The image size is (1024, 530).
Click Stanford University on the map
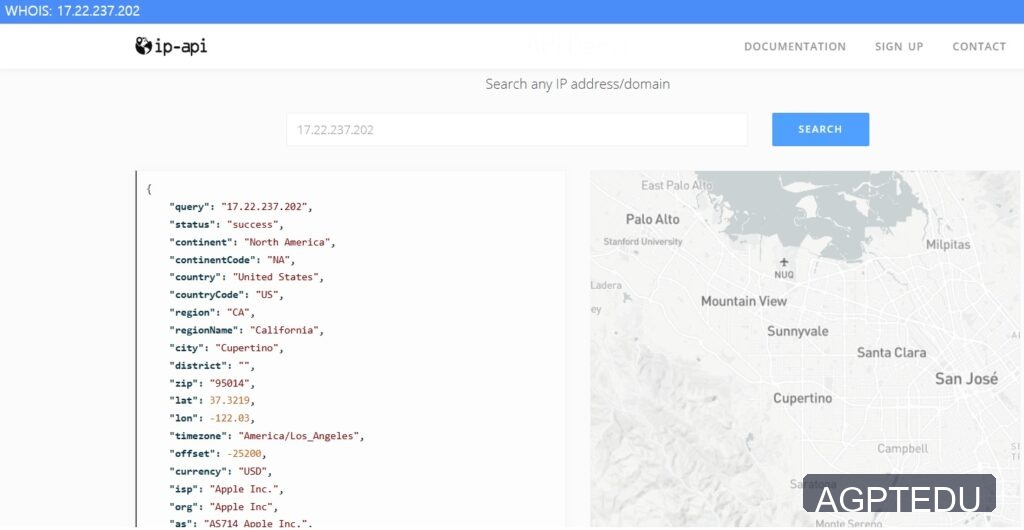pos(643,242)
